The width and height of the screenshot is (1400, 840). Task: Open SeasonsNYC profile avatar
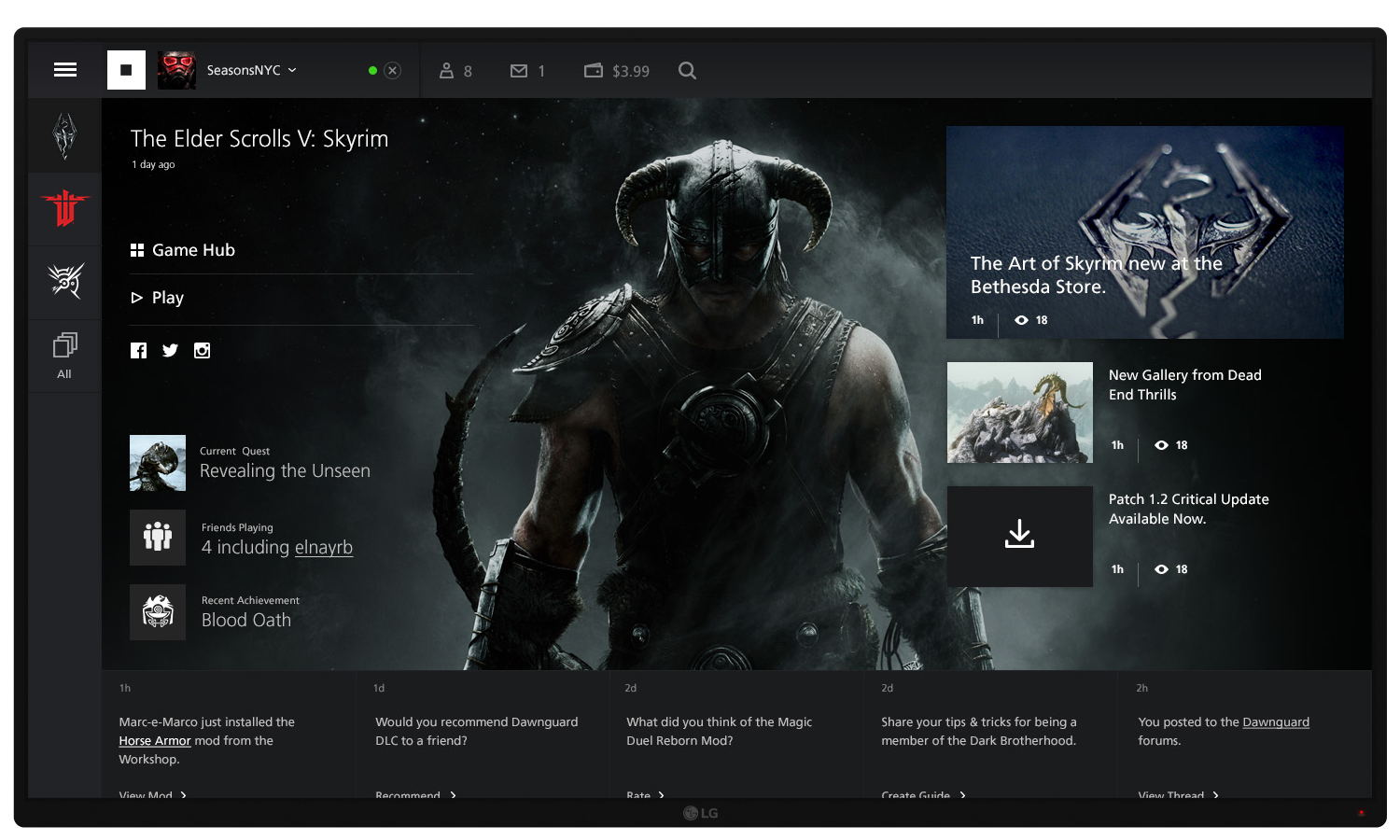[176, 70]
